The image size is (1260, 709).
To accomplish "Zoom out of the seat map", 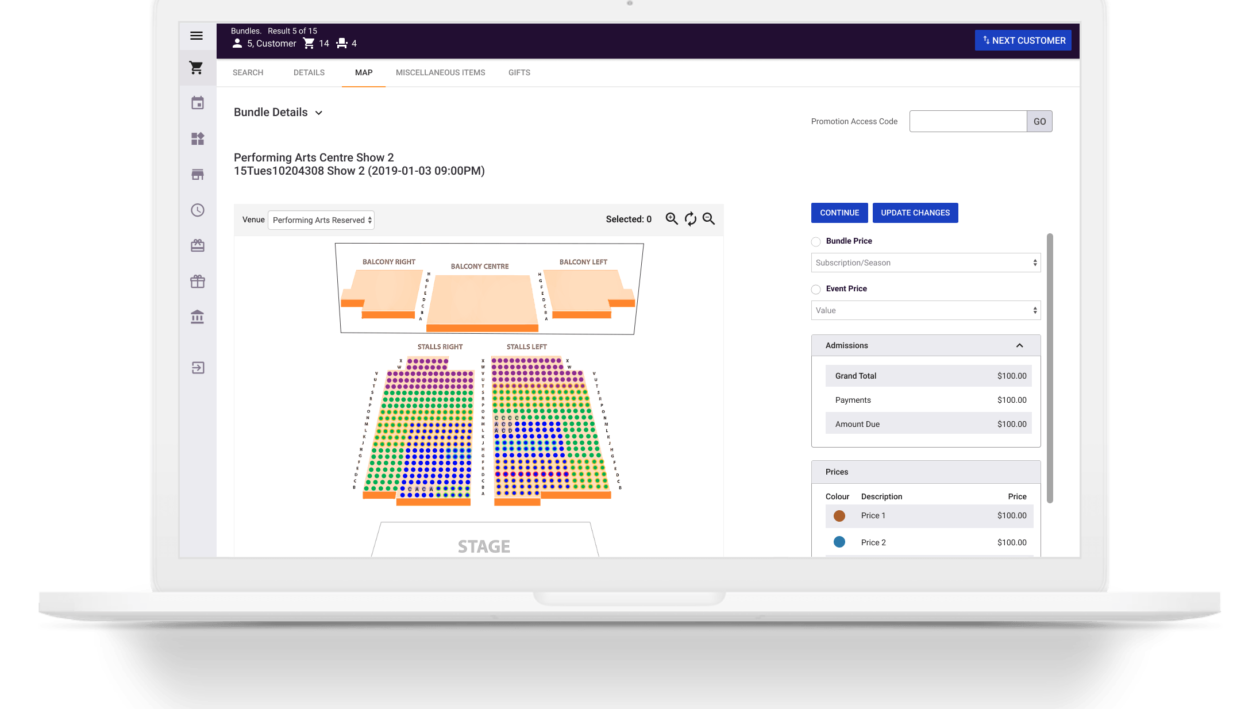I will 708,219.
